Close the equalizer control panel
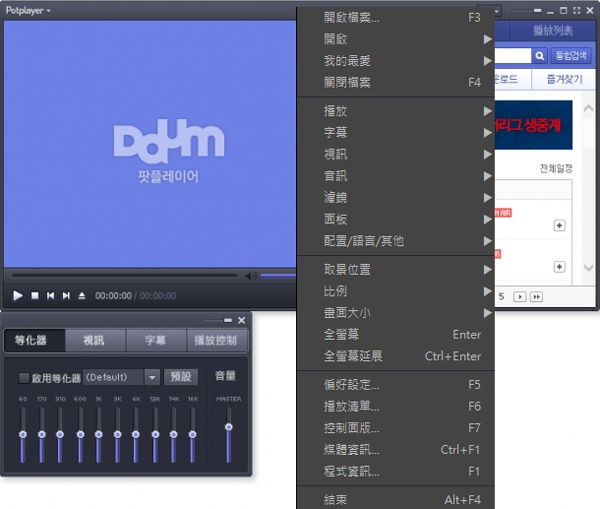 tap(241, 320)
